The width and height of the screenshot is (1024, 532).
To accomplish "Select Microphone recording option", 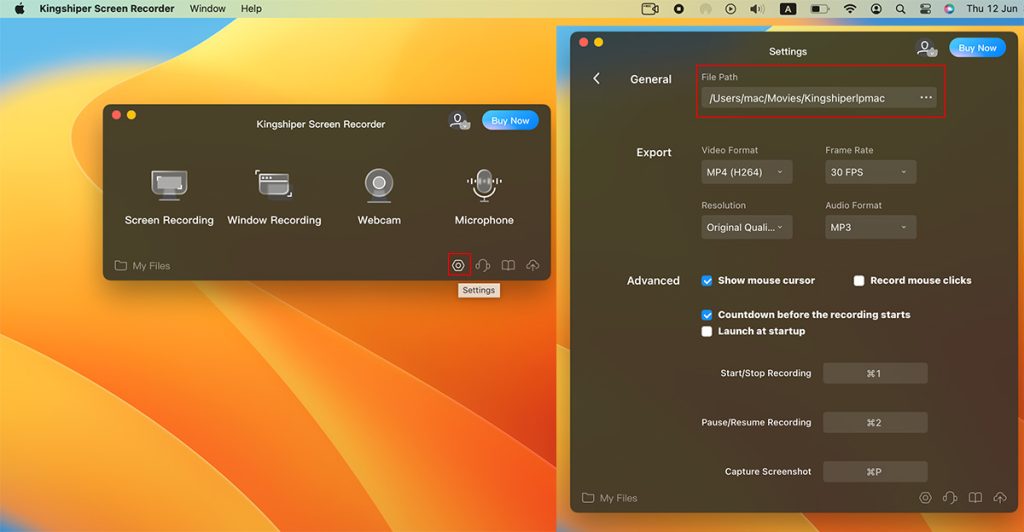I will (484, 197).
